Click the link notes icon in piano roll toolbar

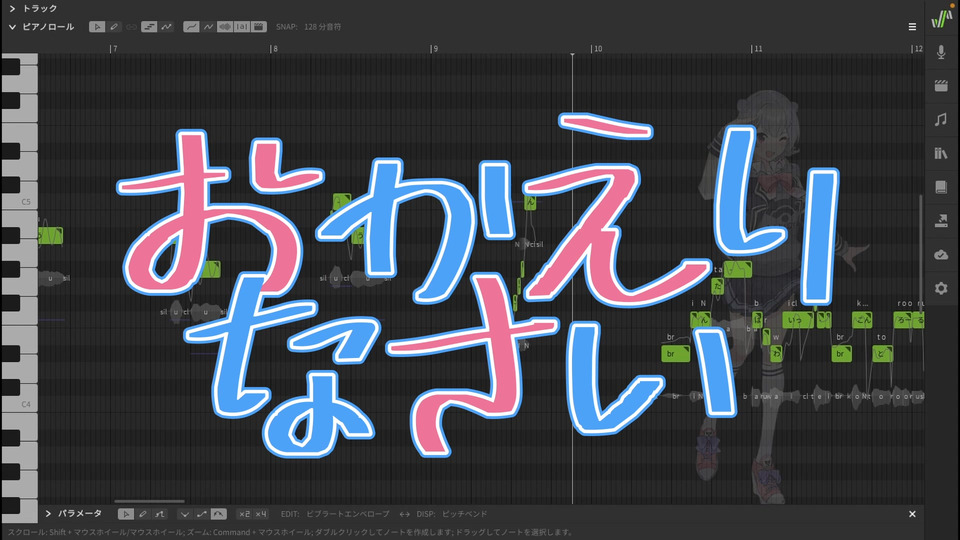(131, 27)
